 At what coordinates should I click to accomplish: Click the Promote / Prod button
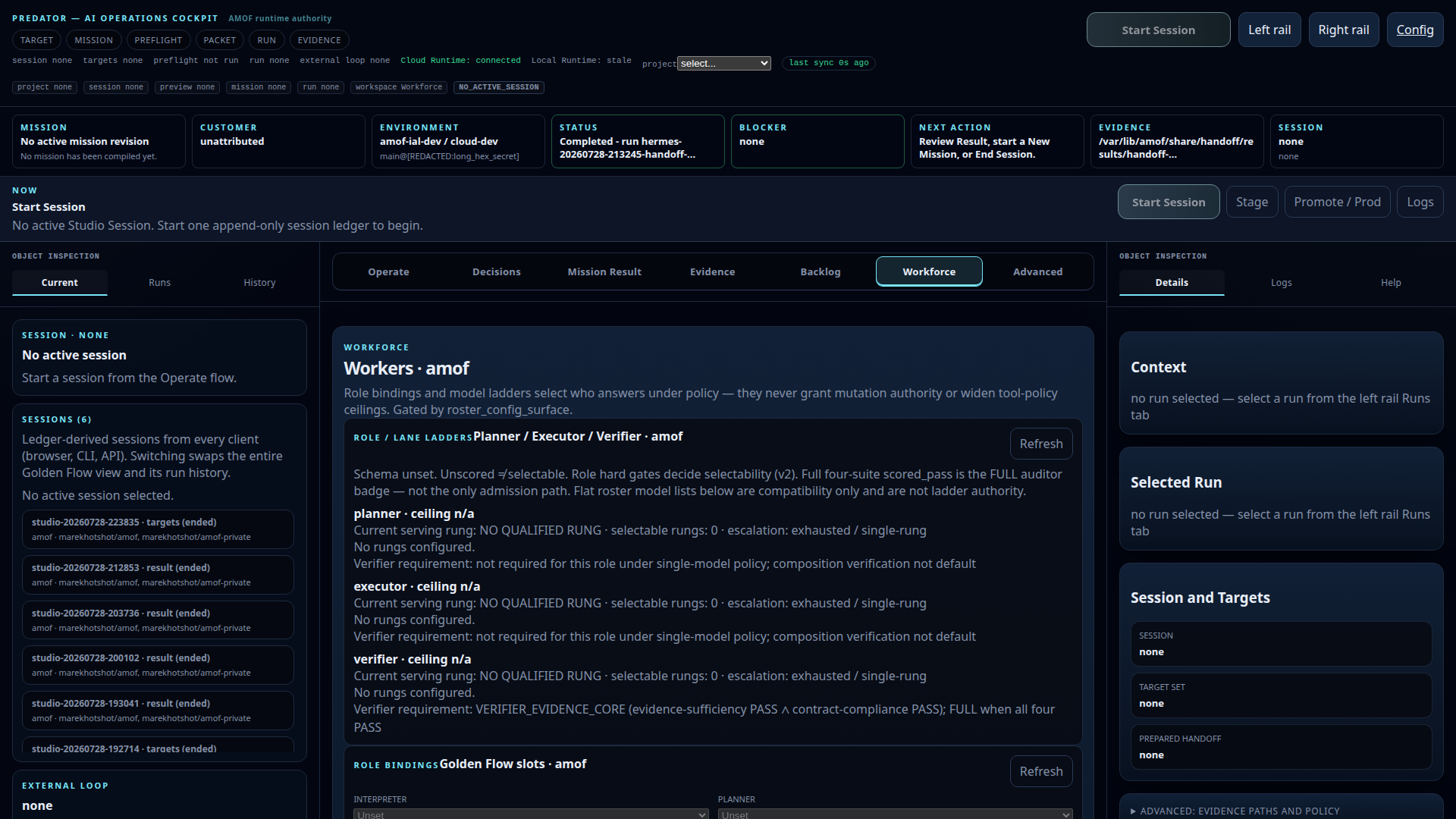point(1337,202)
